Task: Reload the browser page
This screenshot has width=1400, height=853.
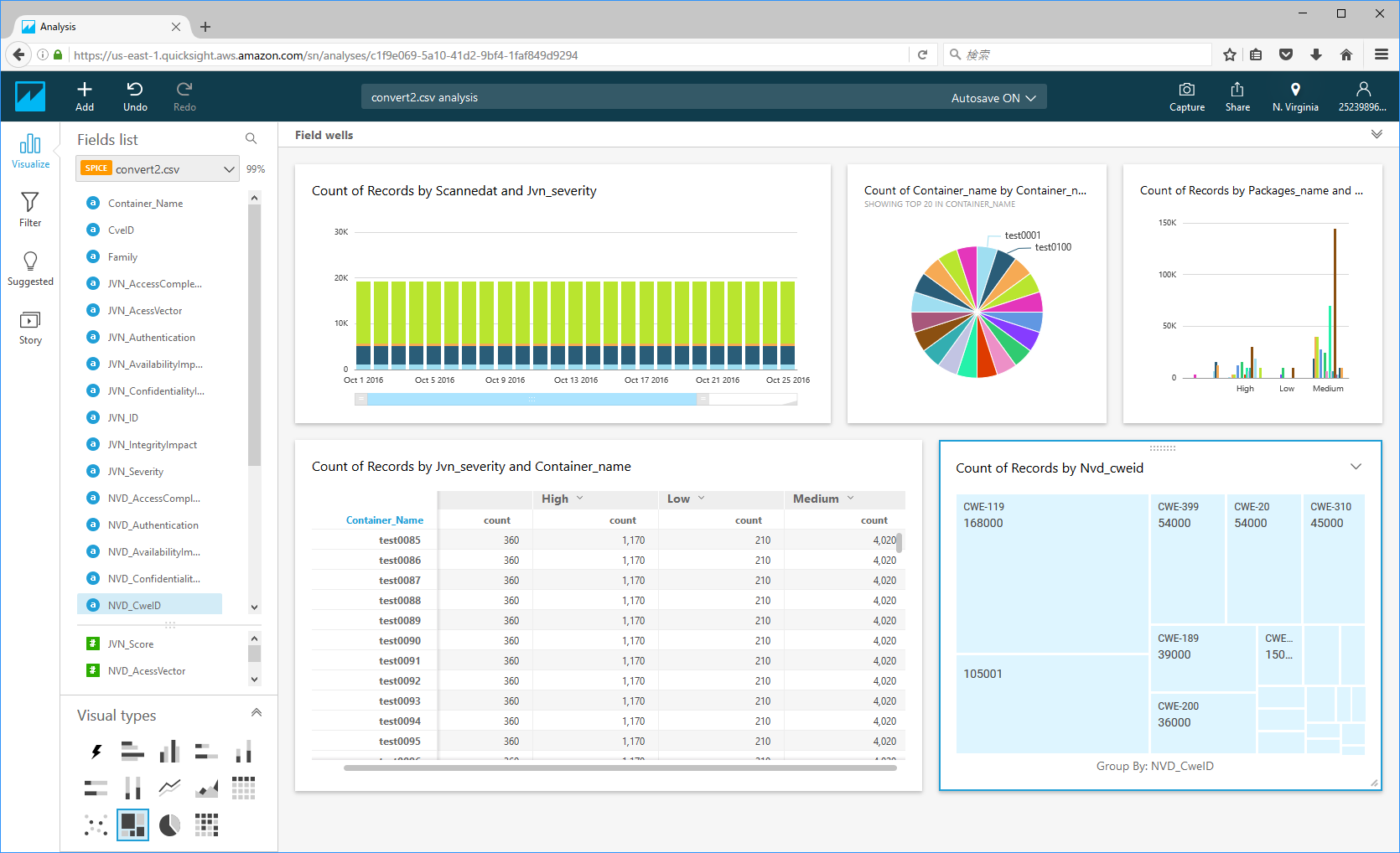Action: coord(923,54)
